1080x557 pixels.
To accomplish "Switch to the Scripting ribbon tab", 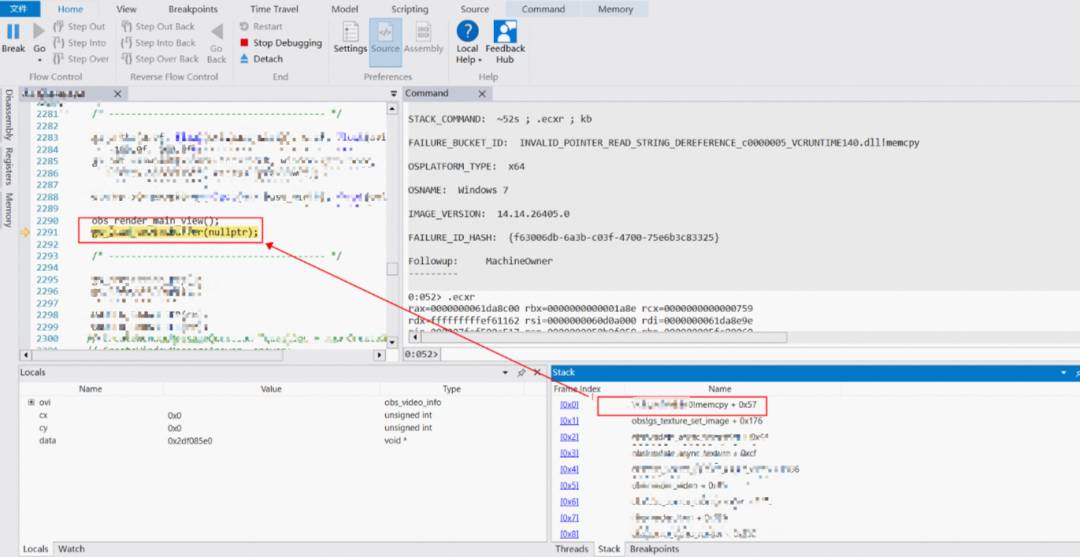I will (410, 10).
